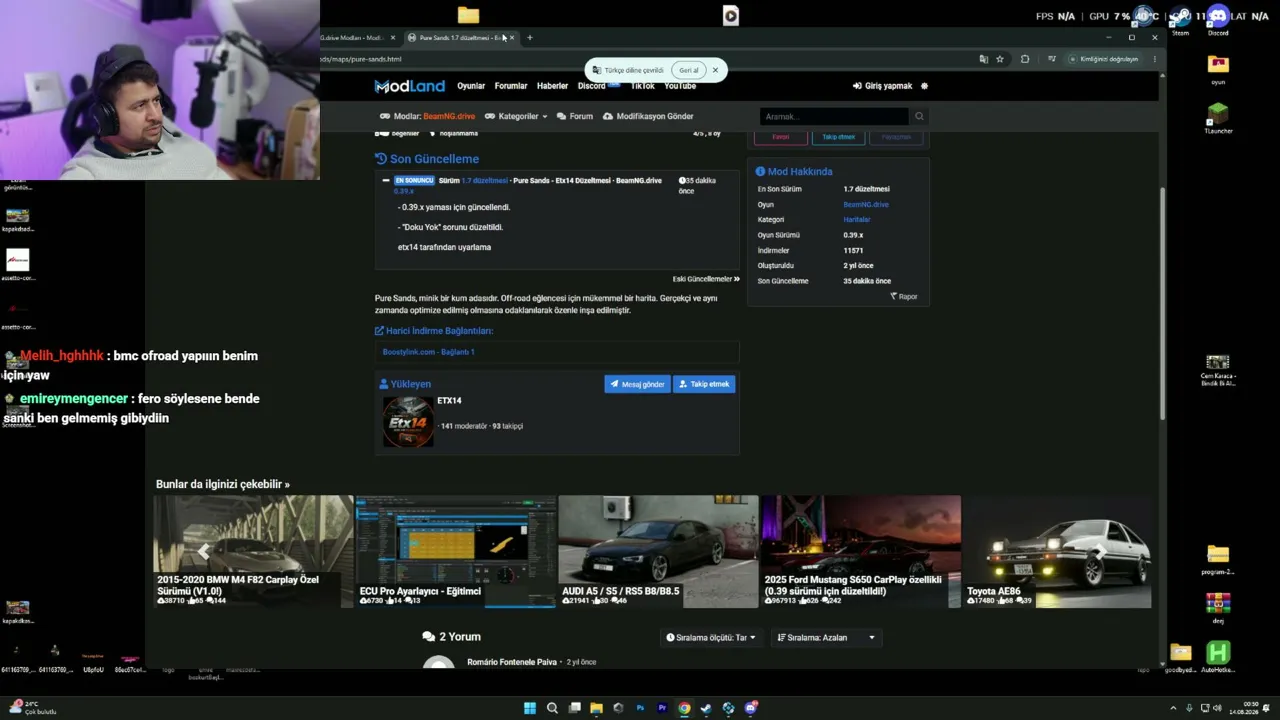Image resolution: width=1280 pixels, height=720 pixels.
Task: Expand the Sıralama ölçütü dropdown
Action: click(711, 637)
